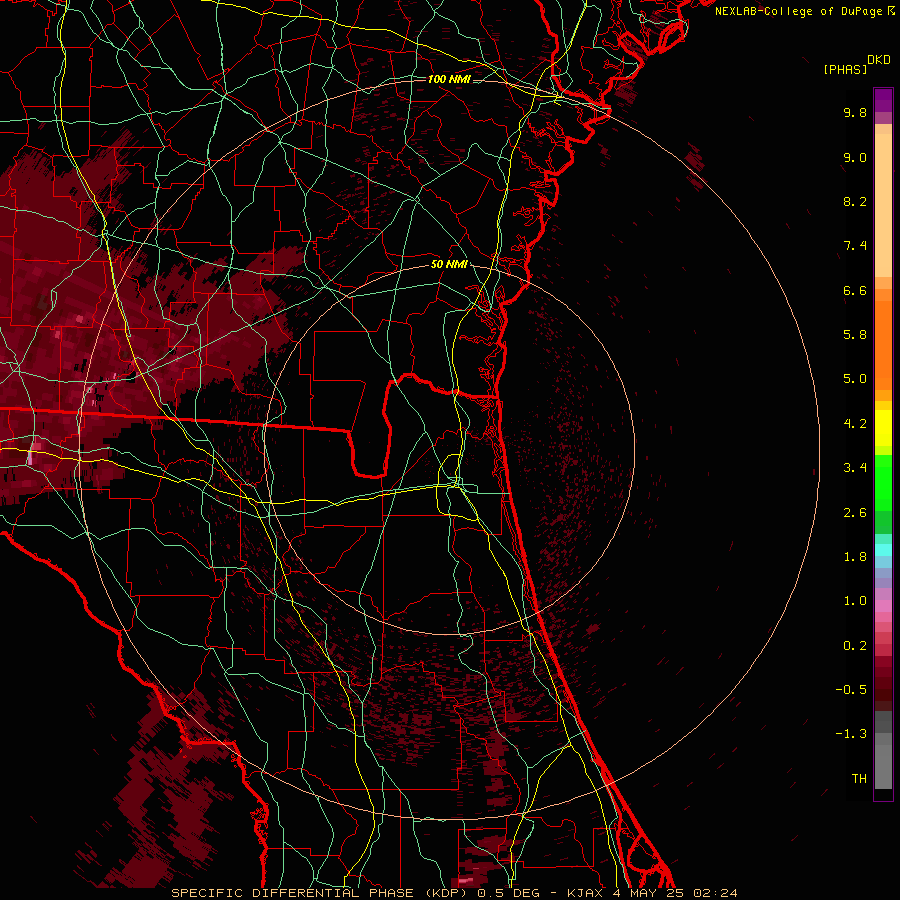Click the cyan color bar segment
Screen dimensions: 900x900
(883, 549)
